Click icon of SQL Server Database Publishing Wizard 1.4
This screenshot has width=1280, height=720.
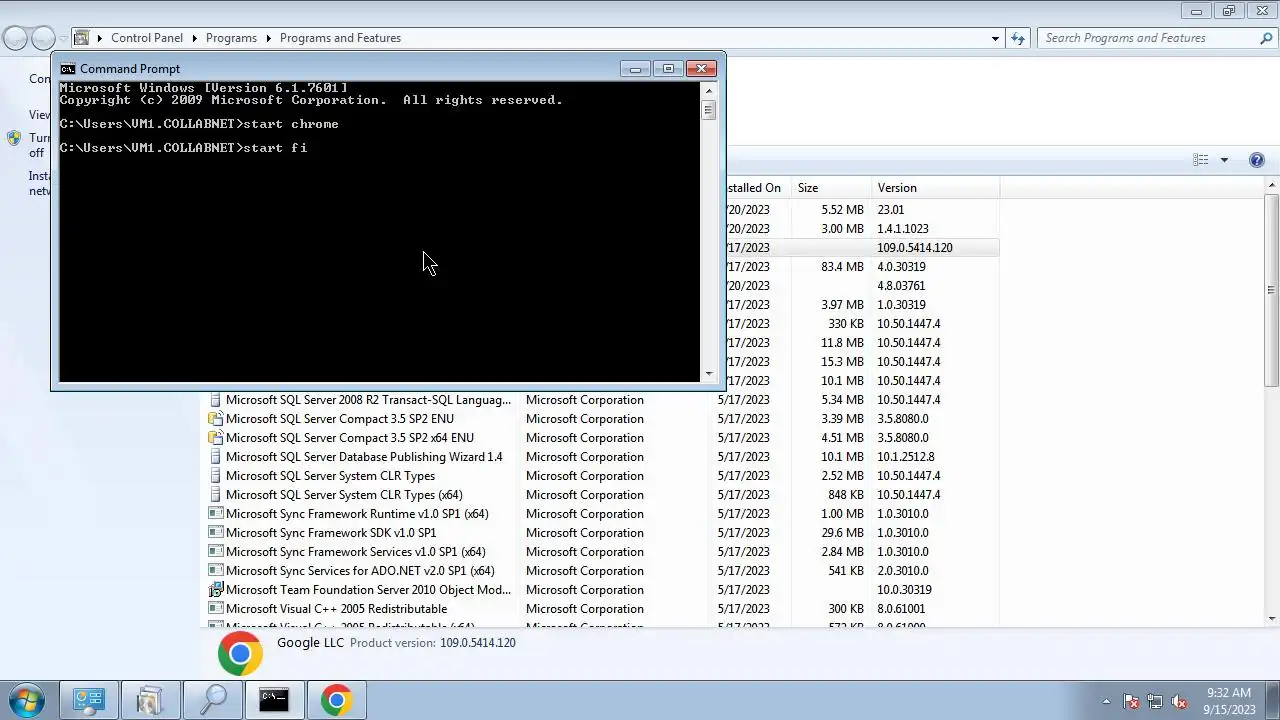pyautogui.click(x=215, y=457)
